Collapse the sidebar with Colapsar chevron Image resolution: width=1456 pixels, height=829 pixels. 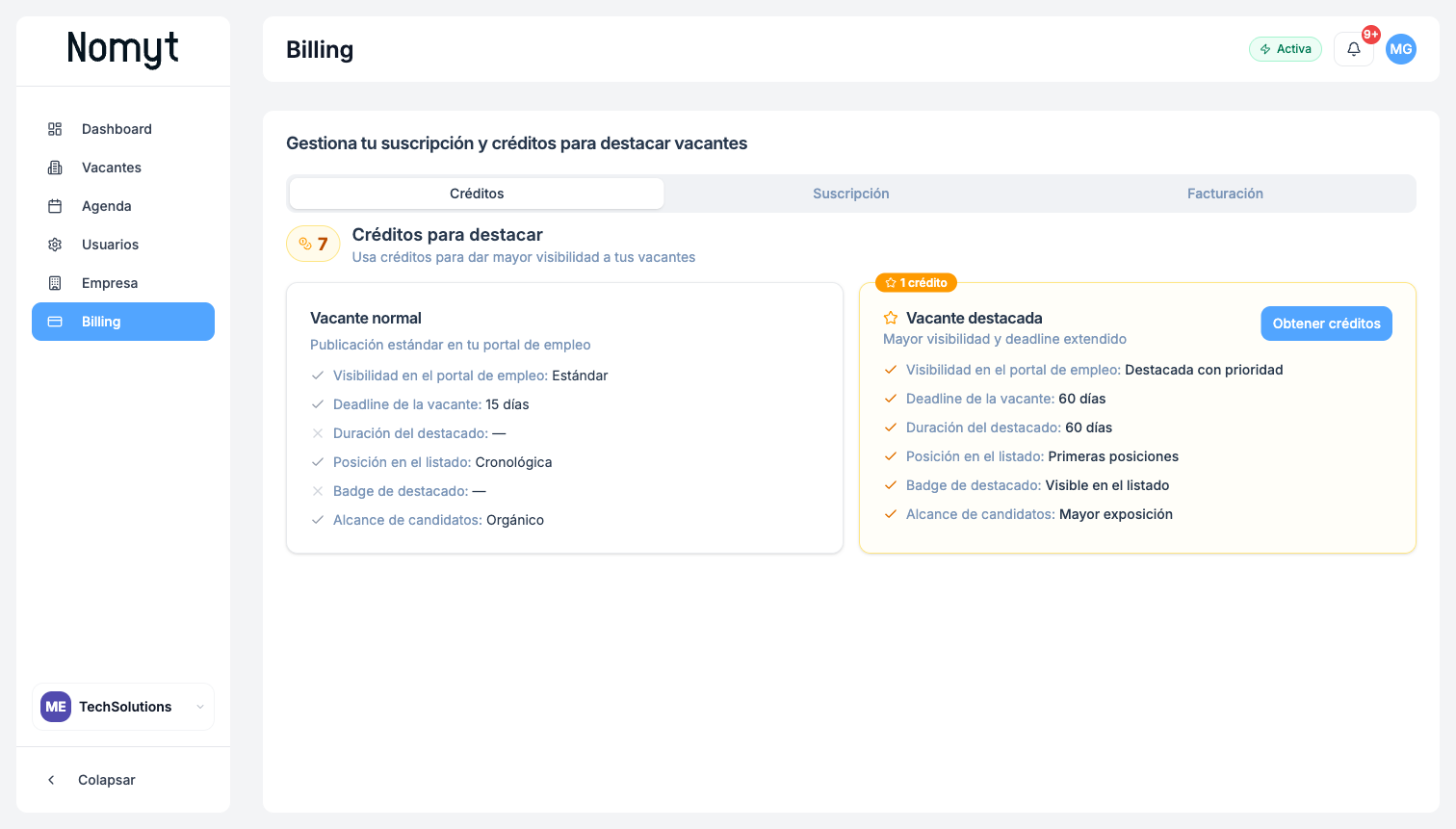[x=51, y=779]
